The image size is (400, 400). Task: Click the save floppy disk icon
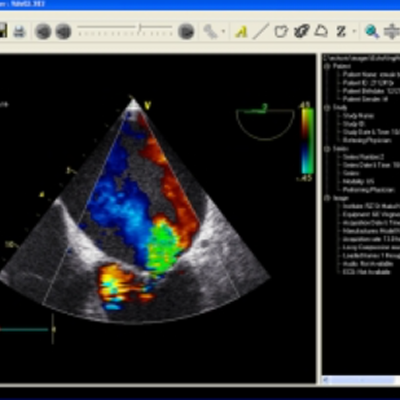point(3,31)
